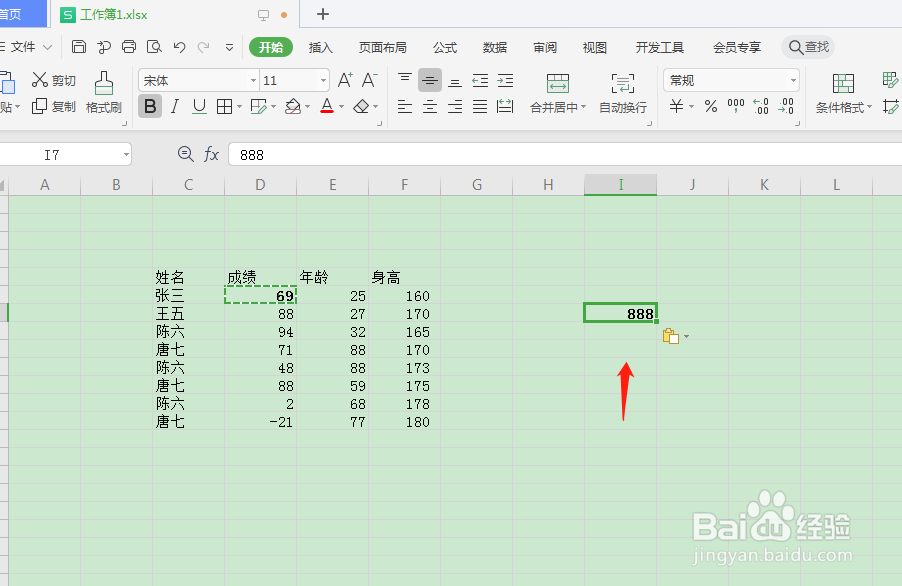The image size is (902, 586).
Task: Open the font color dropdown arrow
Action: 341,106
